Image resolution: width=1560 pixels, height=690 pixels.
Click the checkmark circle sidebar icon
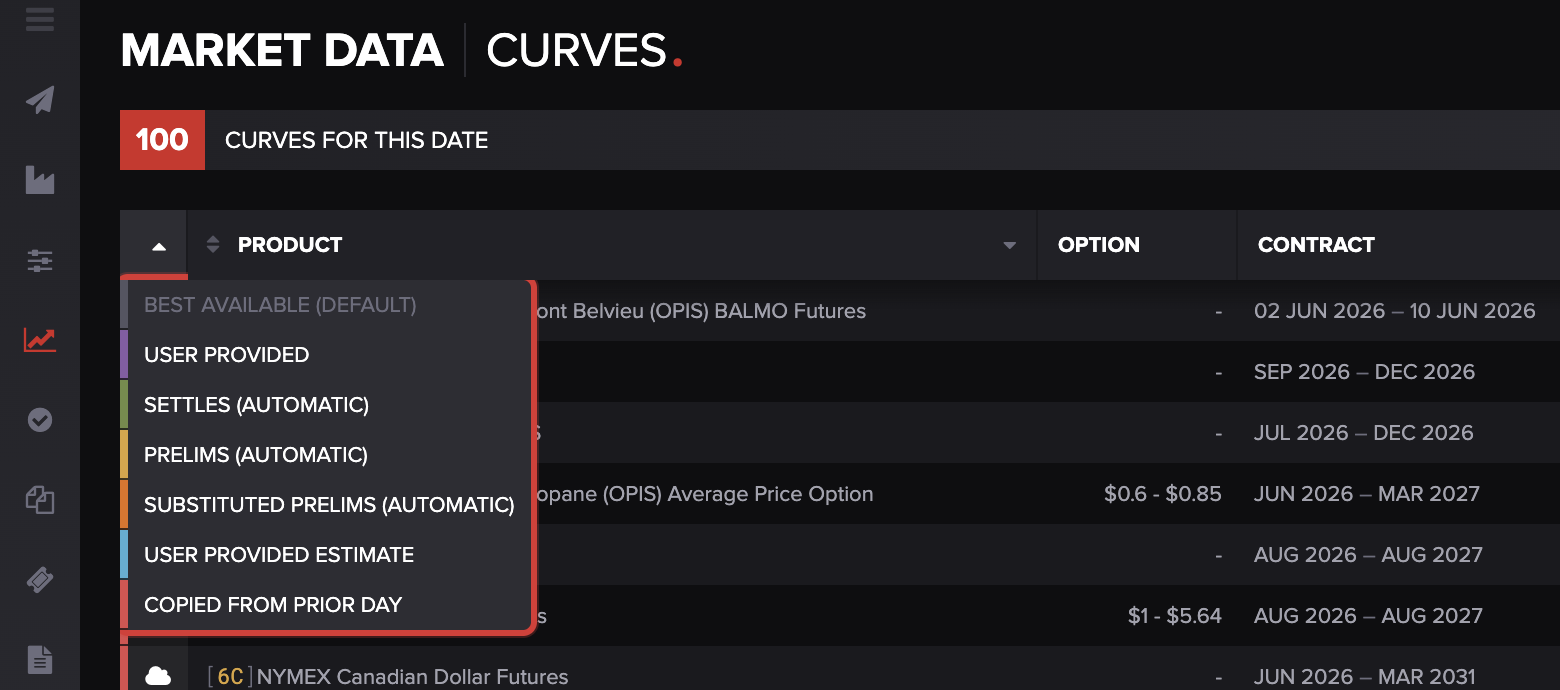40,420
